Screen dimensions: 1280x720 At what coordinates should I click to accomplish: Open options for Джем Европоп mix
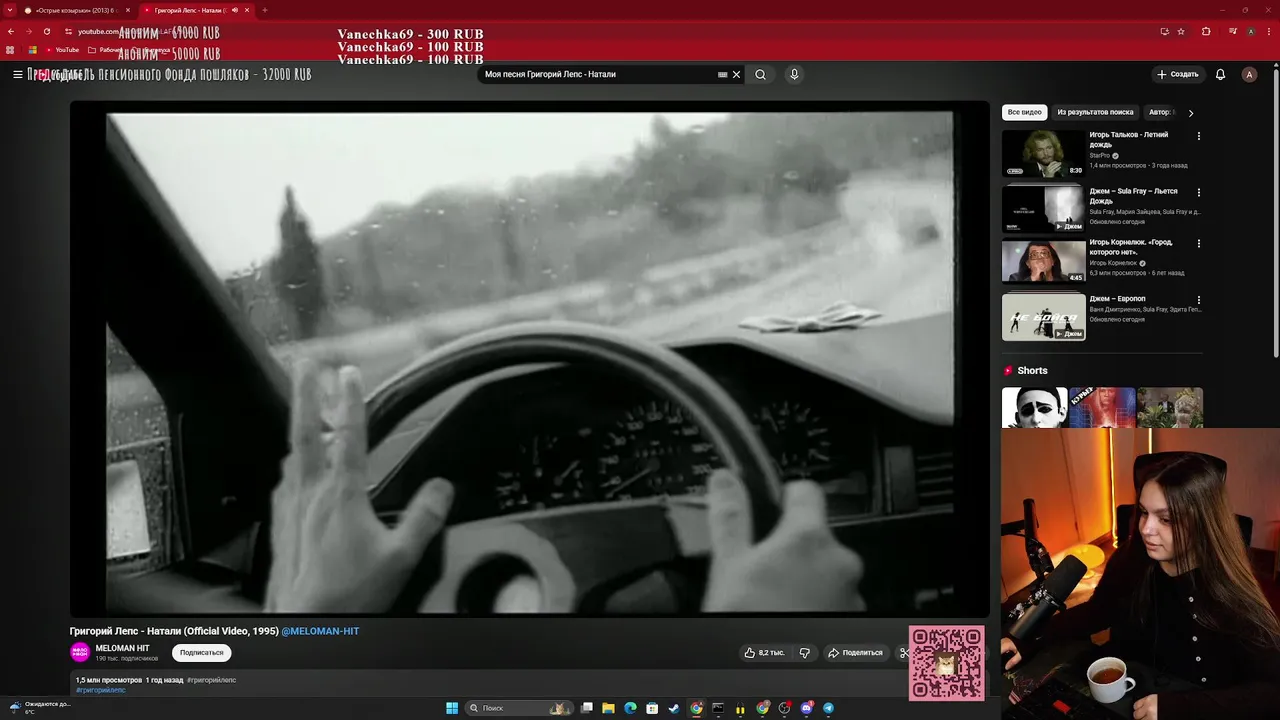click(x=1198, y=300)
